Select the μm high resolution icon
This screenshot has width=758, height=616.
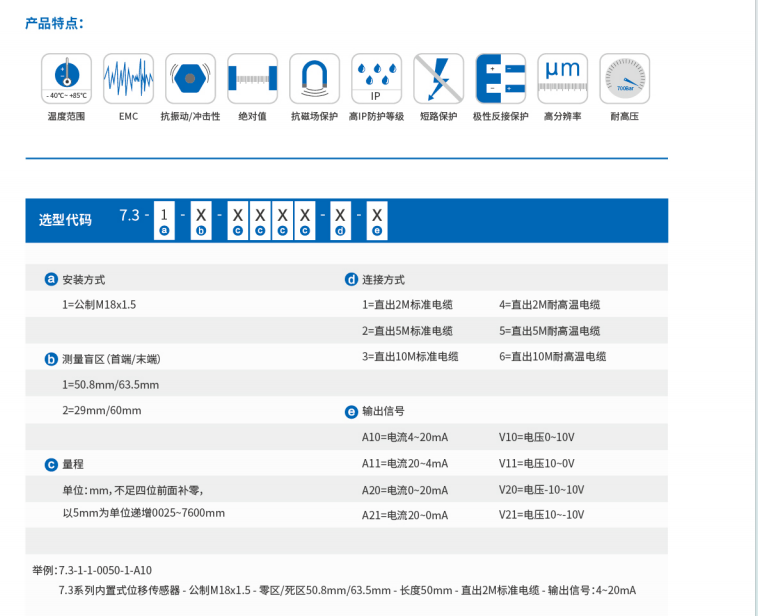[x=562, y=78]
